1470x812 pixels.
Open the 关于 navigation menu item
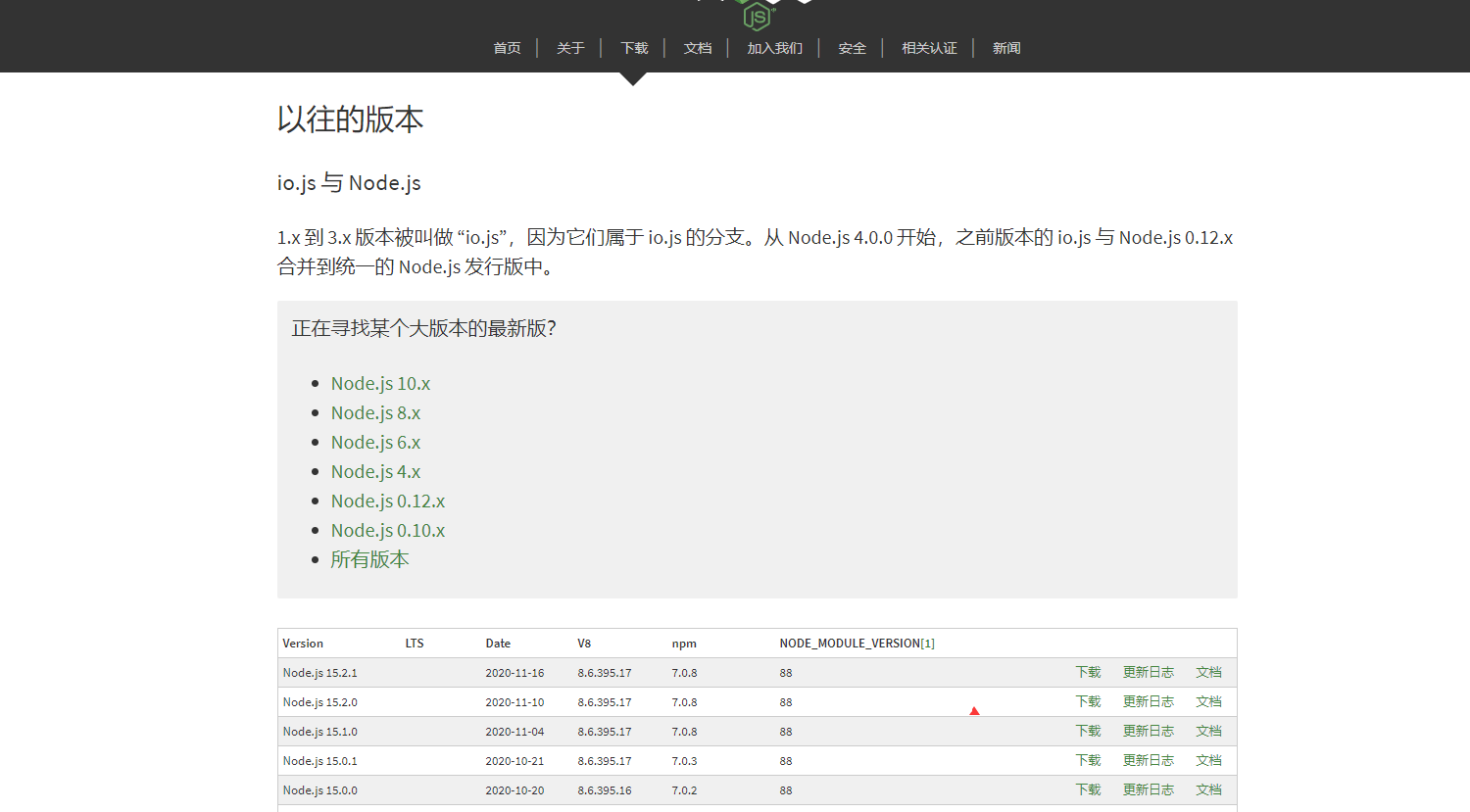(569, 47)
